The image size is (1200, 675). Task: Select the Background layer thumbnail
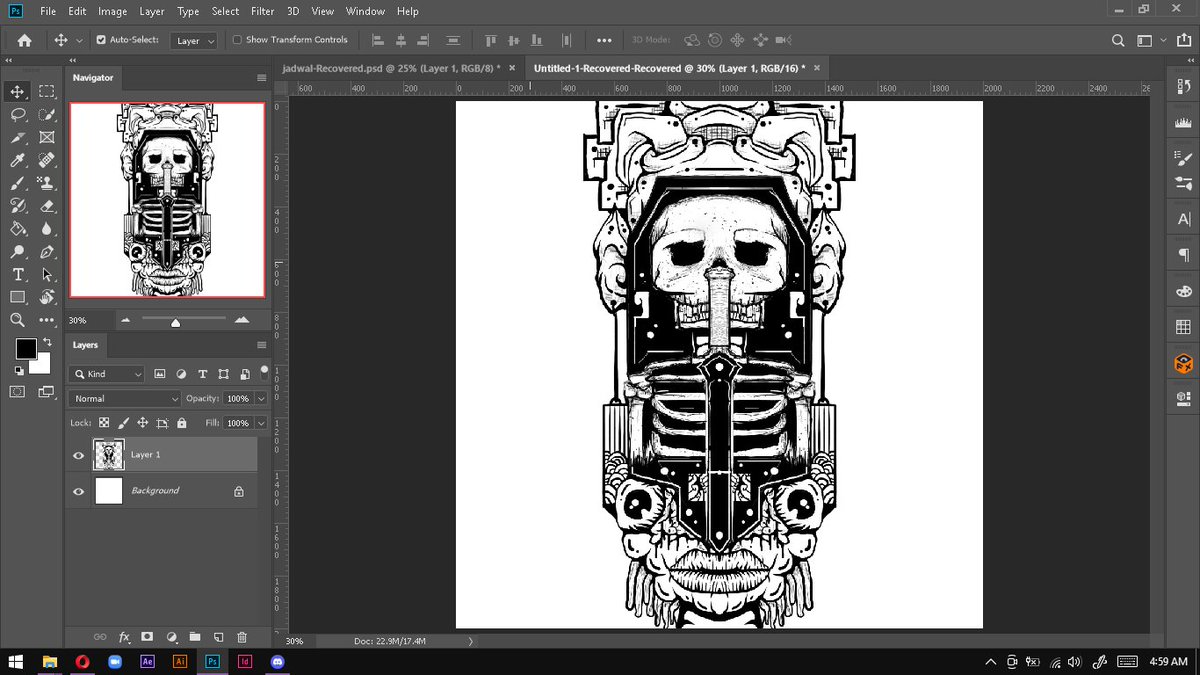109,491
